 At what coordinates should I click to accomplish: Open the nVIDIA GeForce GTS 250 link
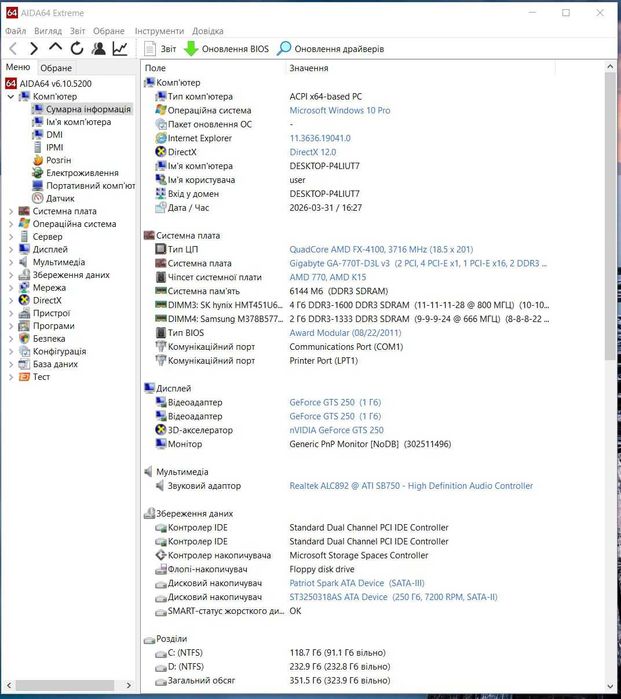(337, 430)
